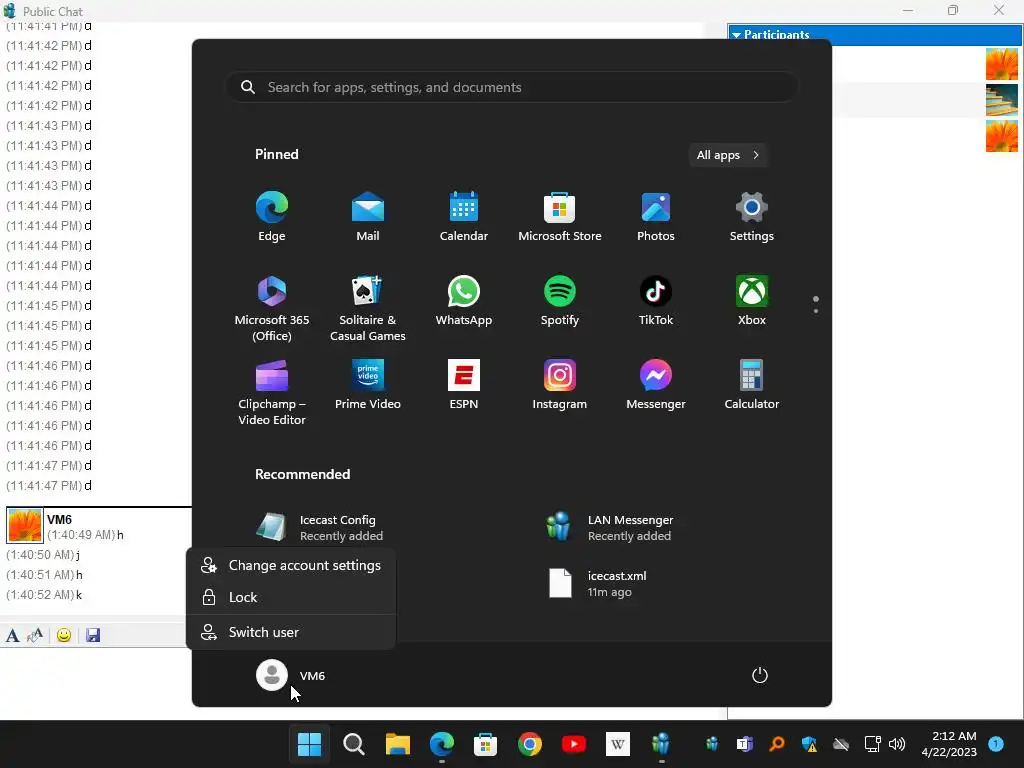
Task: Click the Start menu search field
Action: (x=512, y=88)
